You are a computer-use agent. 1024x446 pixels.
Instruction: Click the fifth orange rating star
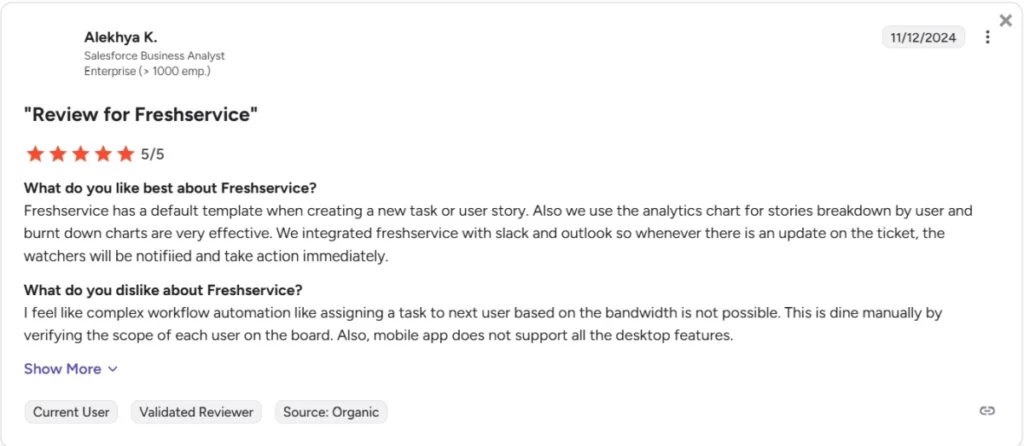(125, 154)
